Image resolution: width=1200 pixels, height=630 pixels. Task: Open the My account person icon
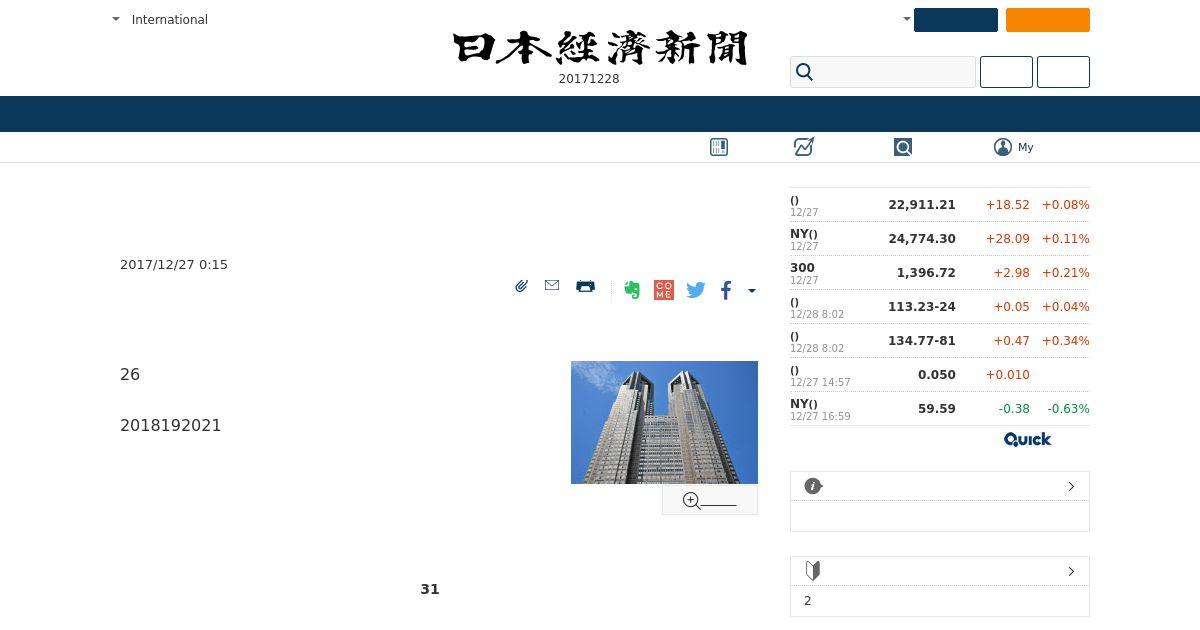click(1003, 147)
